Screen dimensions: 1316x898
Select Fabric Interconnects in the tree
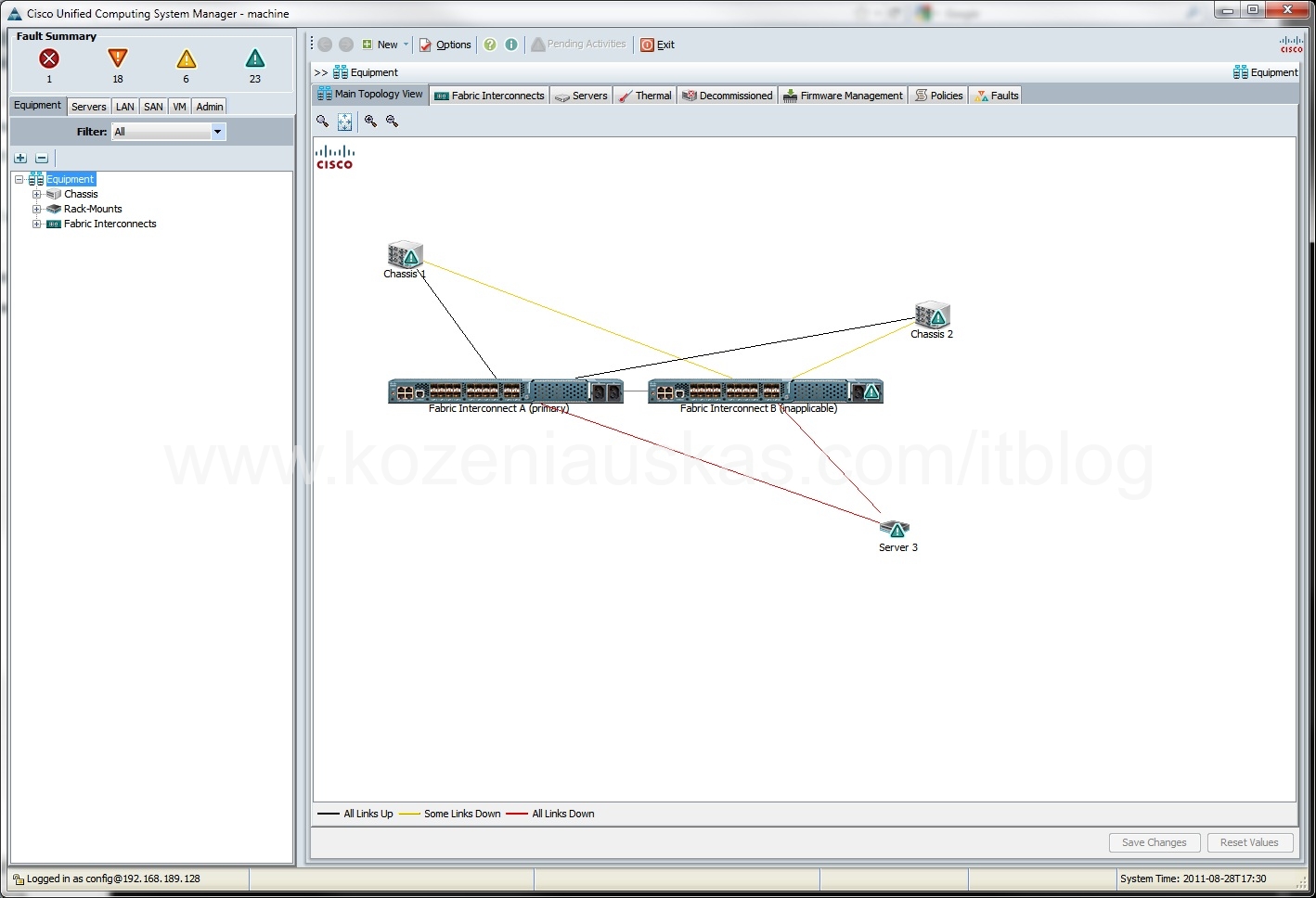(110, 224)
